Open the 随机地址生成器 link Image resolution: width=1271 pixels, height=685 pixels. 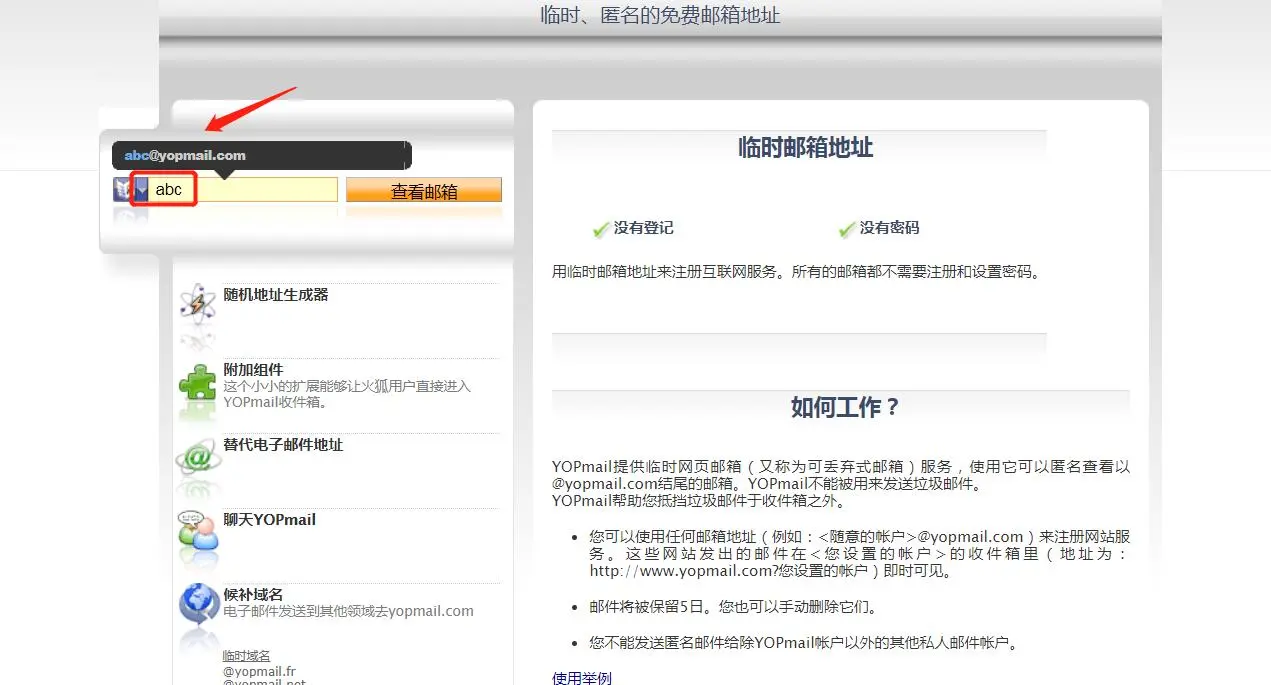276,294
